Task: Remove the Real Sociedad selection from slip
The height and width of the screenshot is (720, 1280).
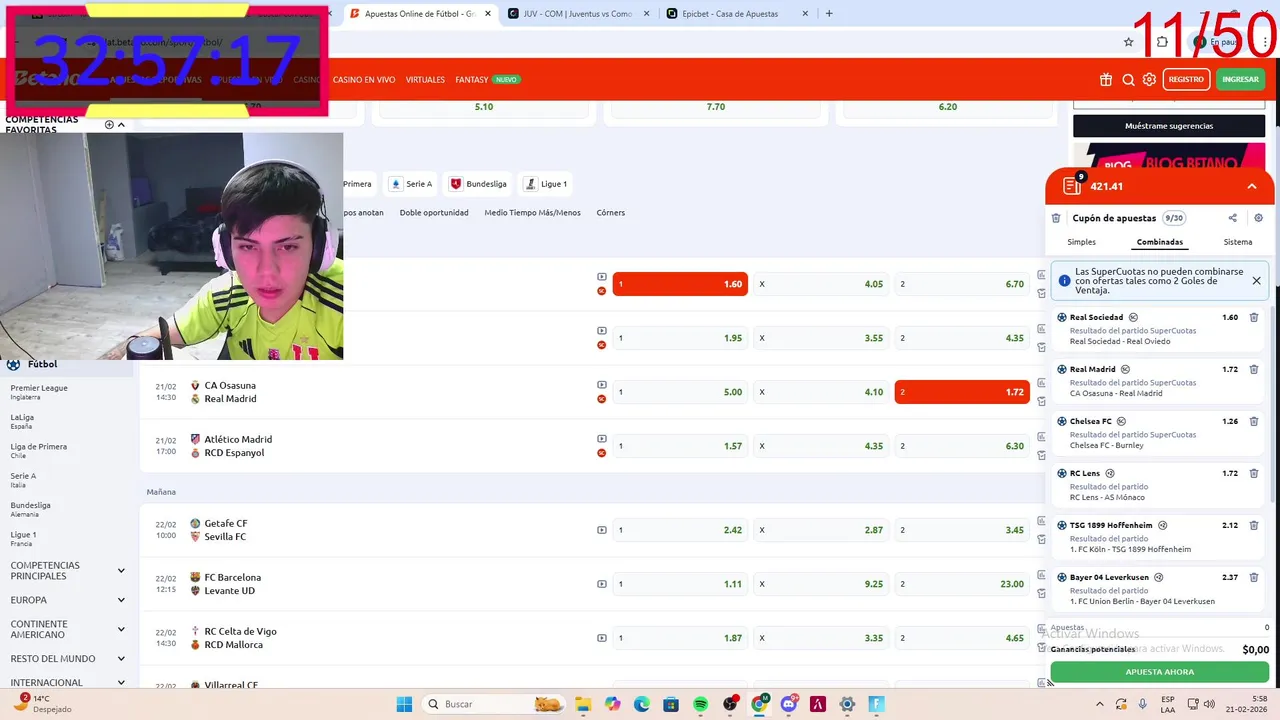Action: 1254,317
